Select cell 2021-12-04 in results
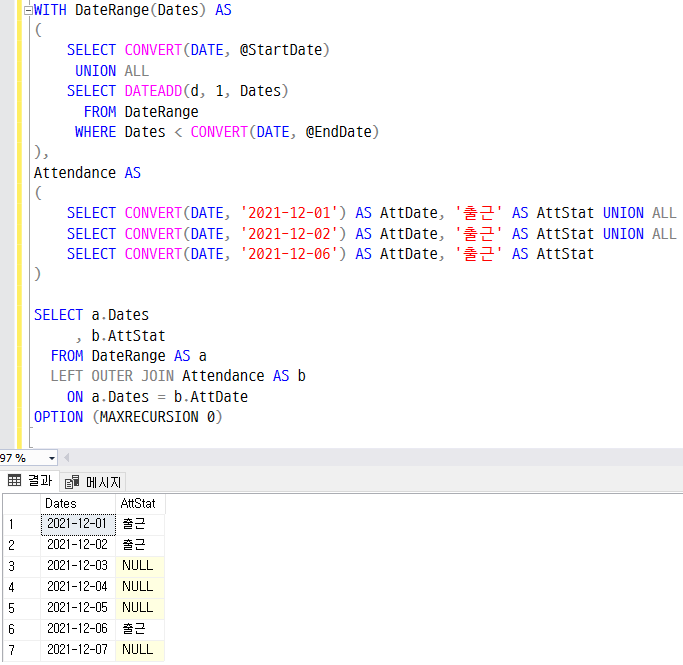The width and height of the screenshot is (683, 665). pyautogui.click(x=78, y=587)
